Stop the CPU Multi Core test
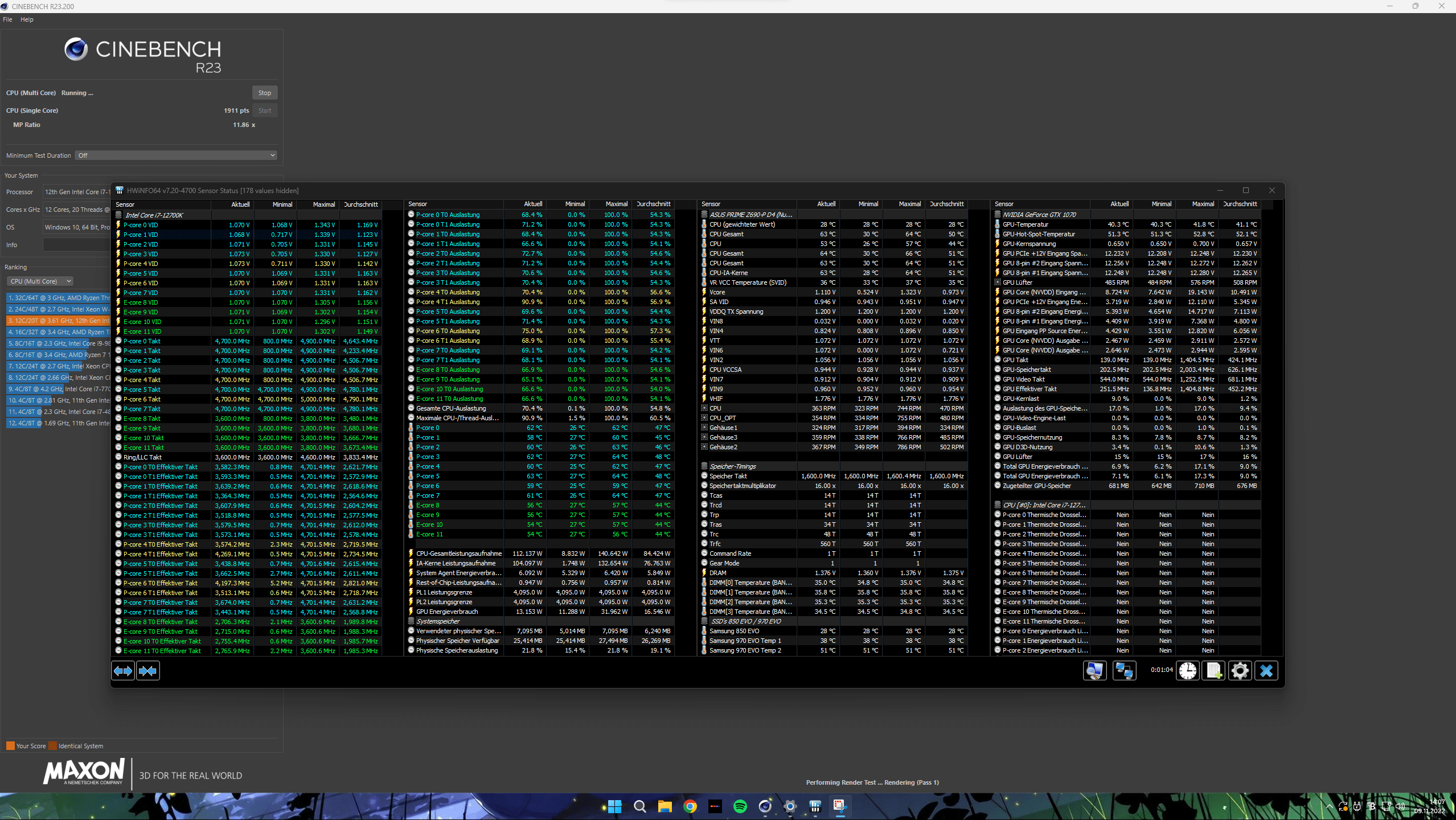 [x=265, y=93]
